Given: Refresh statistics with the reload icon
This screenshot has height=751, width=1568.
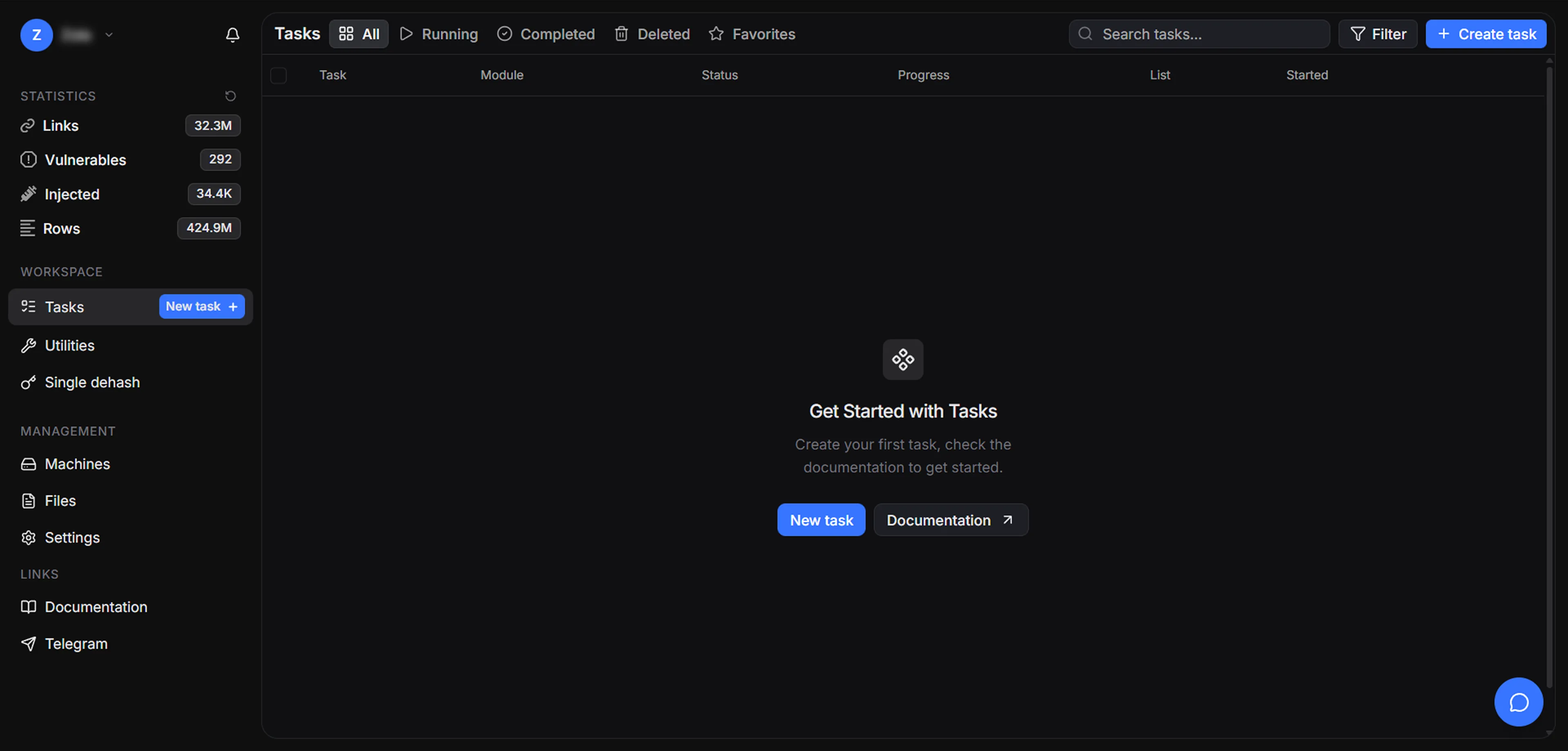Looking at the screenshot, I should click(230, 96).
